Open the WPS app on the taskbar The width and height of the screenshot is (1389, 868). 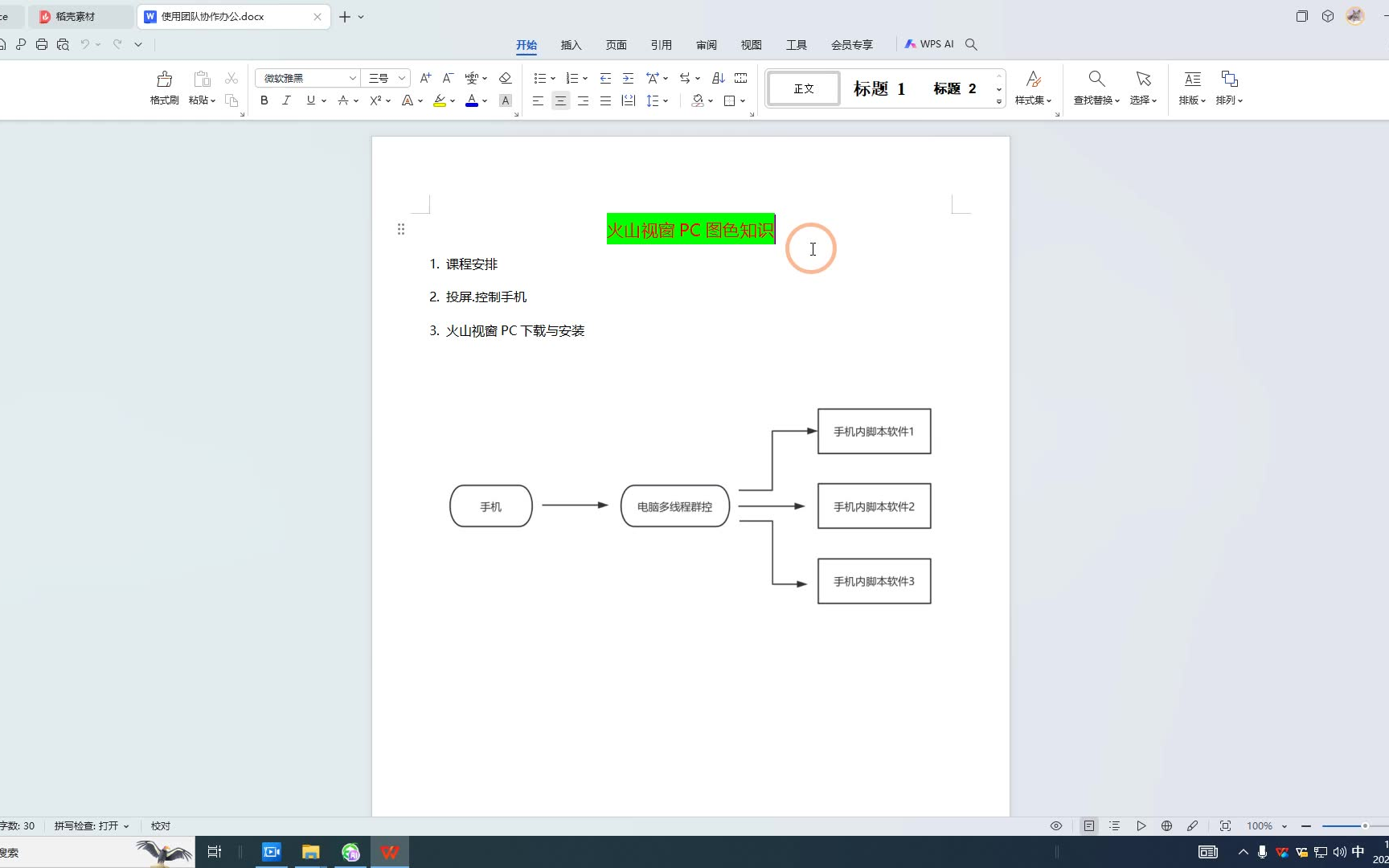[x=390, y=852]
